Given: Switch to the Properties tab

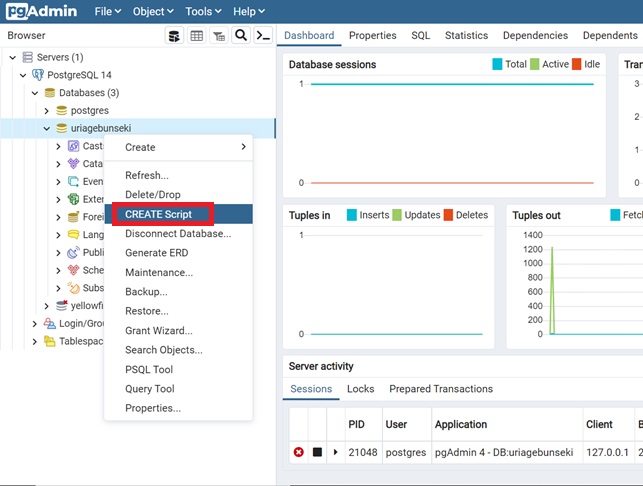Looking at the screenshot, I should [373, 36].
